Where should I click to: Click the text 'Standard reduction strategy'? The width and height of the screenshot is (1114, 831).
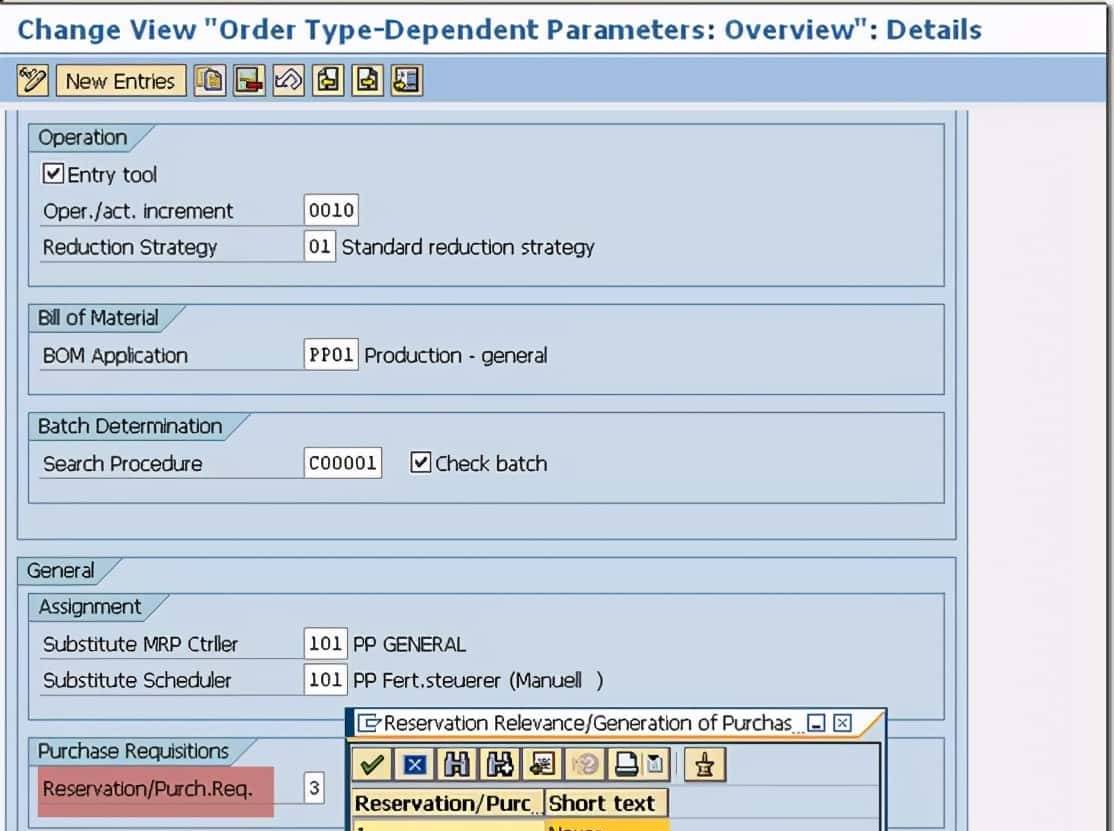pyautogui.click(x=467, y=247)
